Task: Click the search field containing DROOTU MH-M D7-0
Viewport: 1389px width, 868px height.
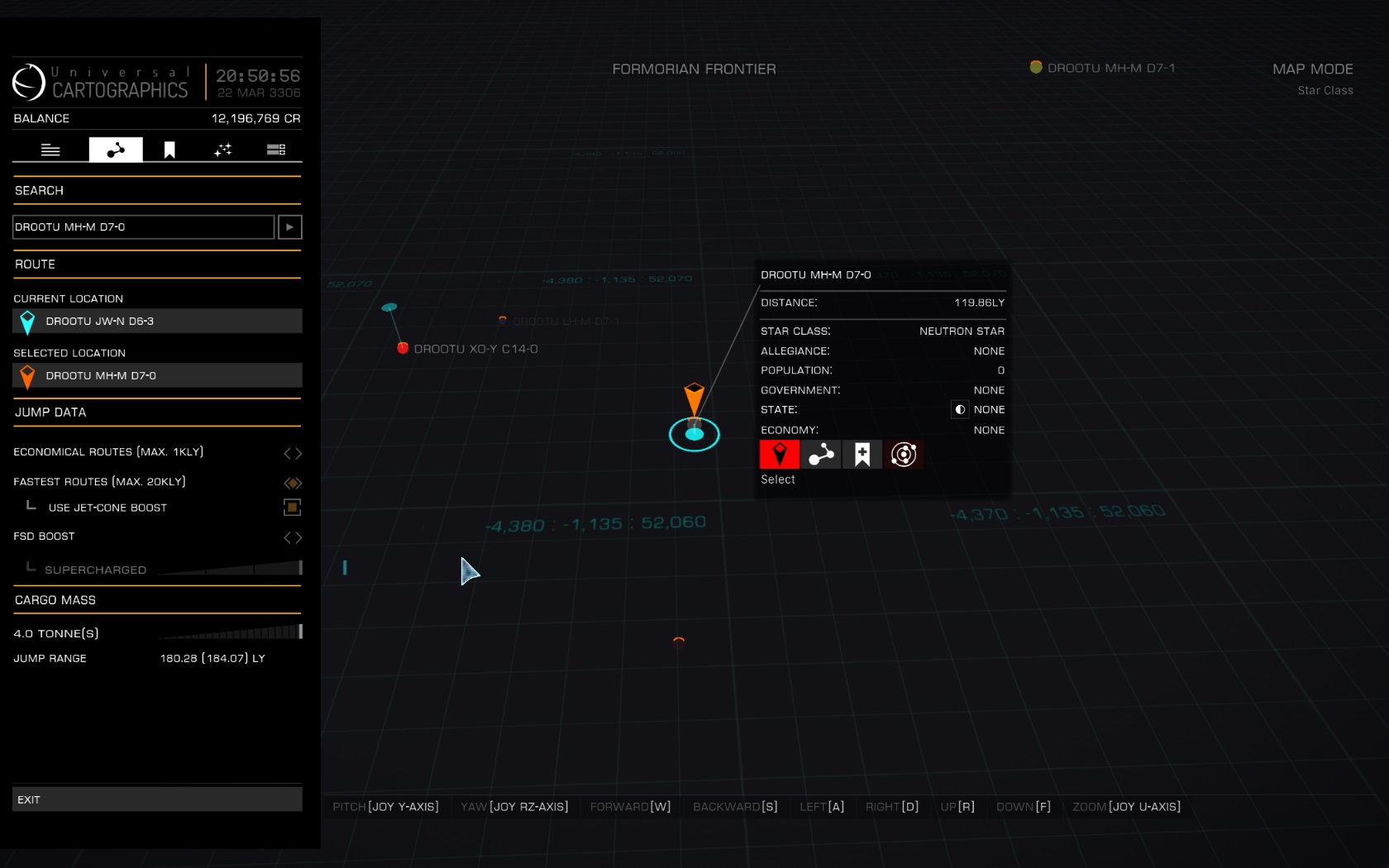Action: click(x=143, y=227)
